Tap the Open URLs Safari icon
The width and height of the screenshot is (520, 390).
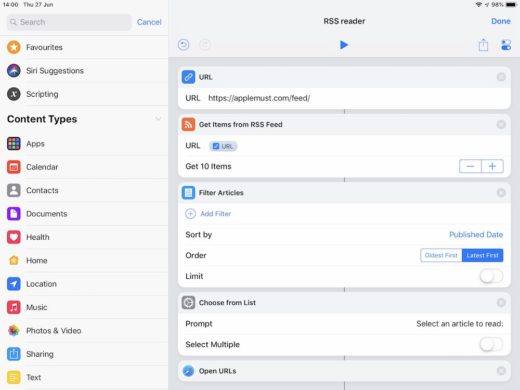188,371
